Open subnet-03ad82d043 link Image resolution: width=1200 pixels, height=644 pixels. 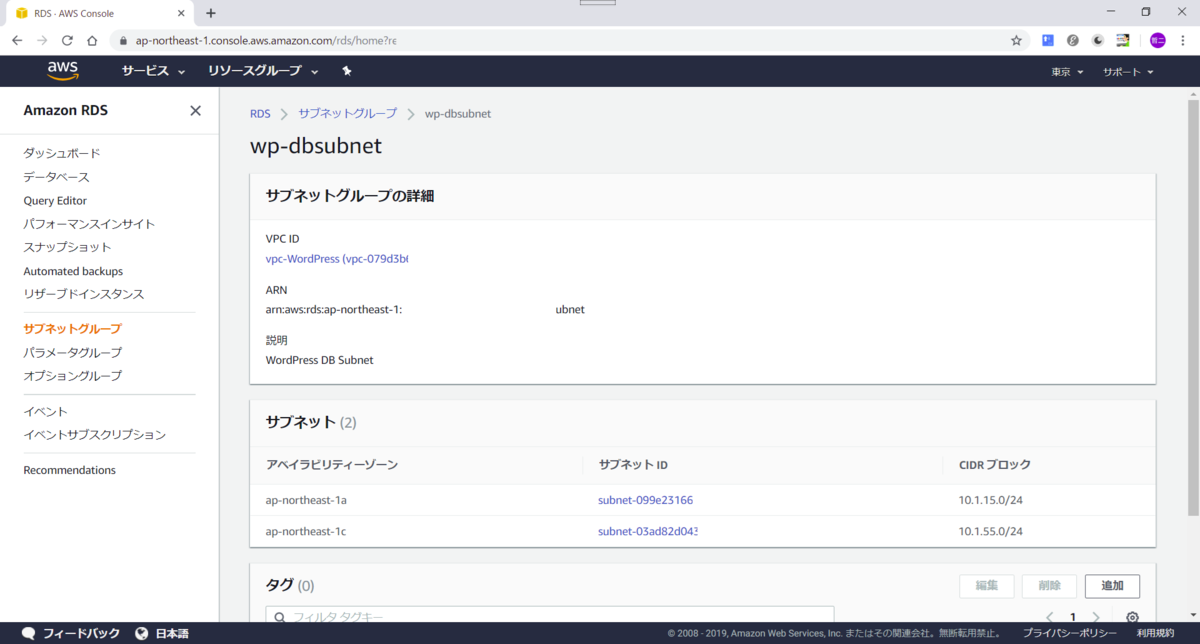(647, 531)
